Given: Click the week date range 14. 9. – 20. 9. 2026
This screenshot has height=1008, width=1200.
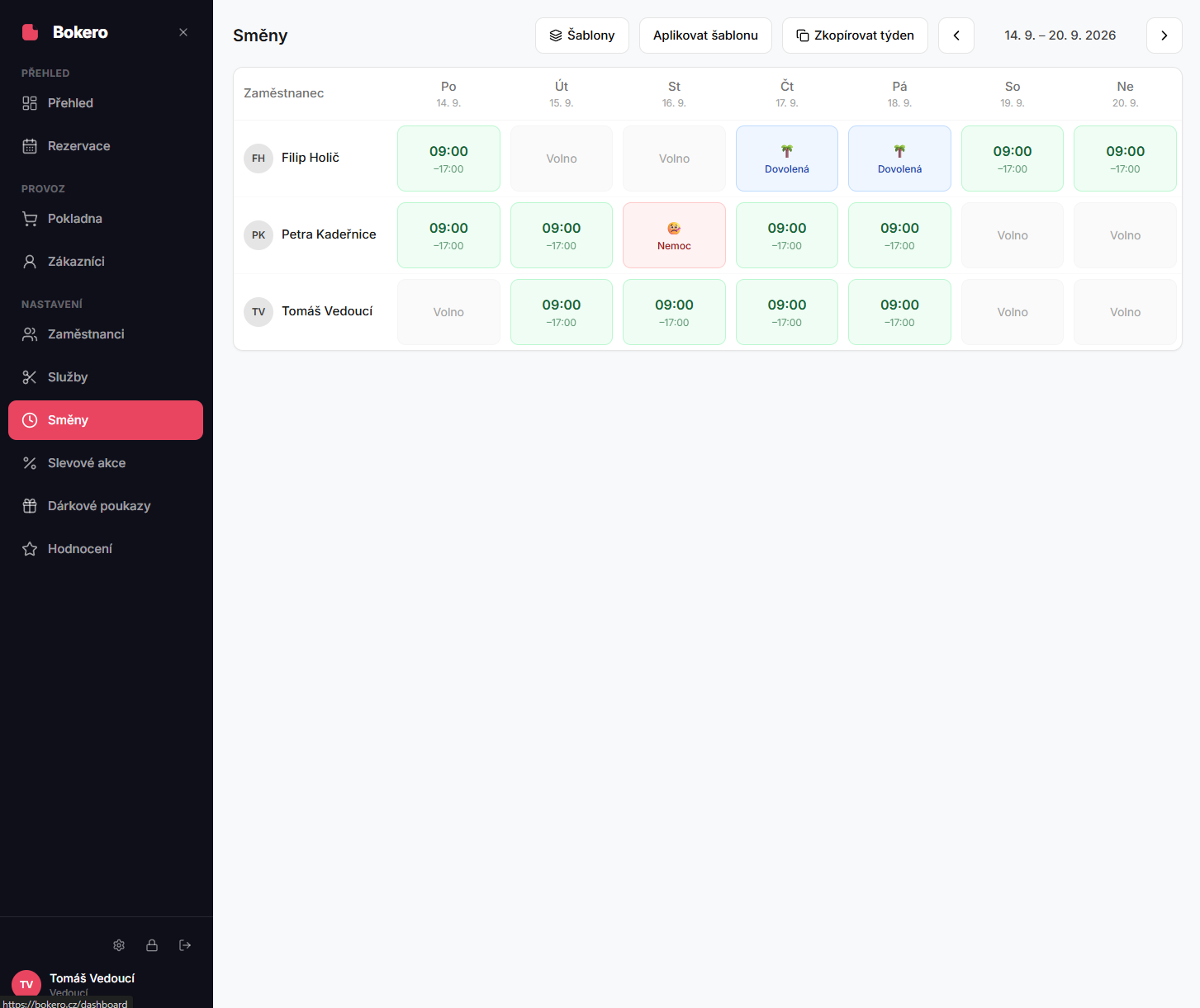Looking at the screenshot, I should (1060, 35).
